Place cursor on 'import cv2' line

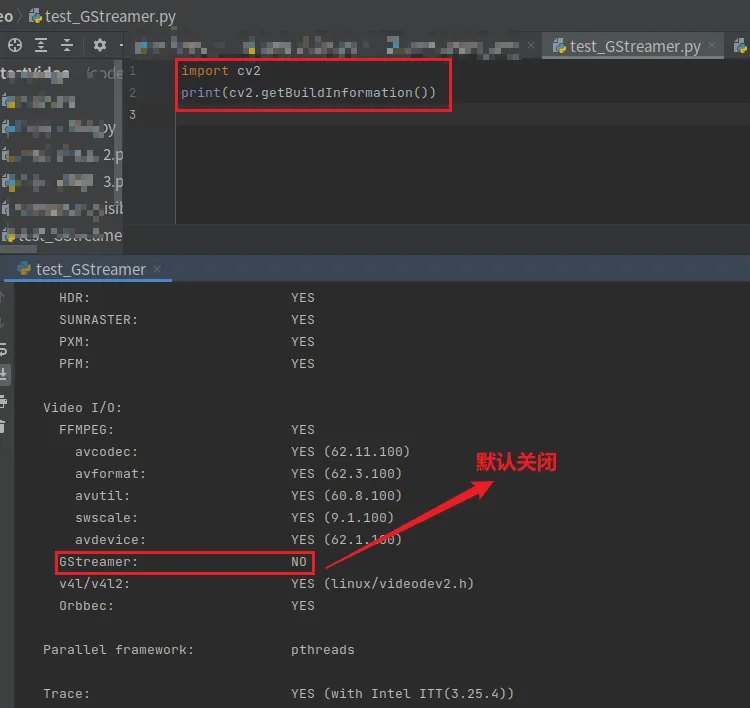click(221, 71)
